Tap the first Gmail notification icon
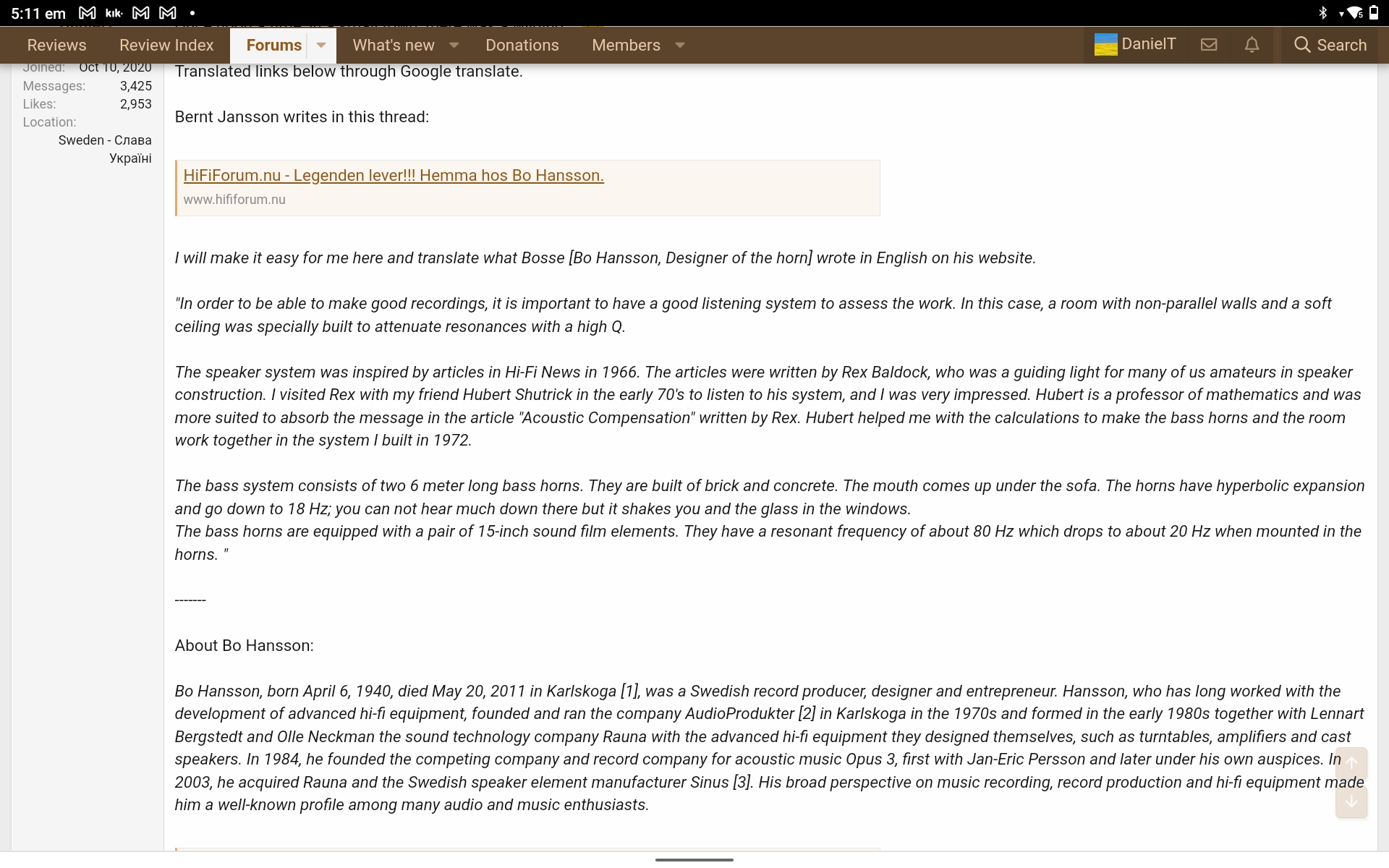1389x868 pixels. tap(88, 13)
